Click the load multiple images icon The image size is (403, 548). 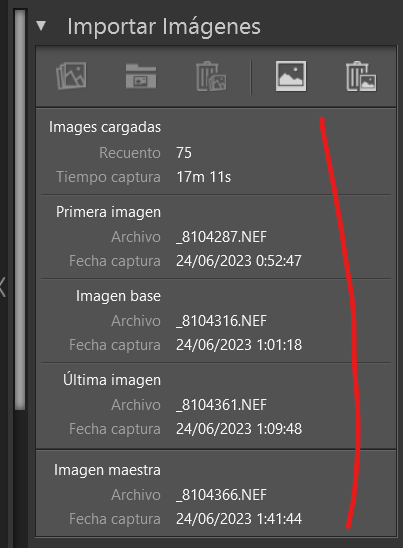point(71,76)
